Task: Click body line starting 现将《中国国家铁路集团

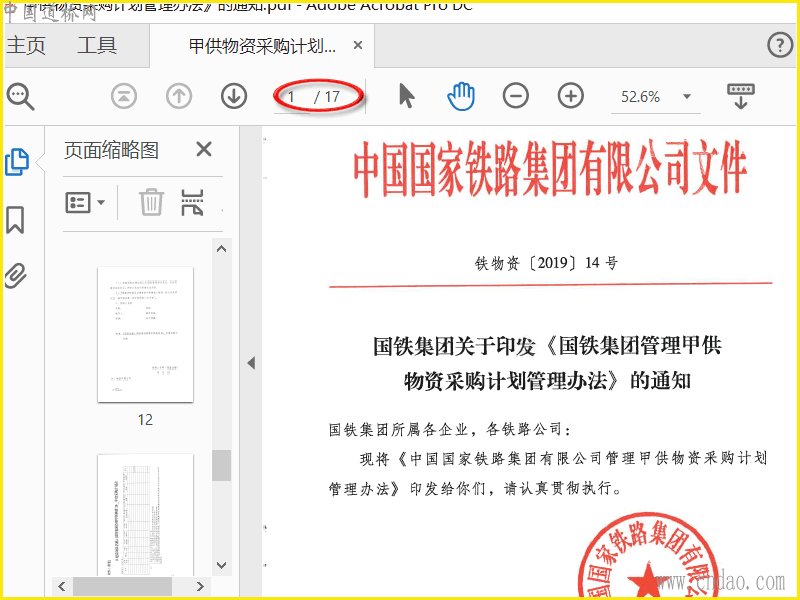Action: [563, 459]
